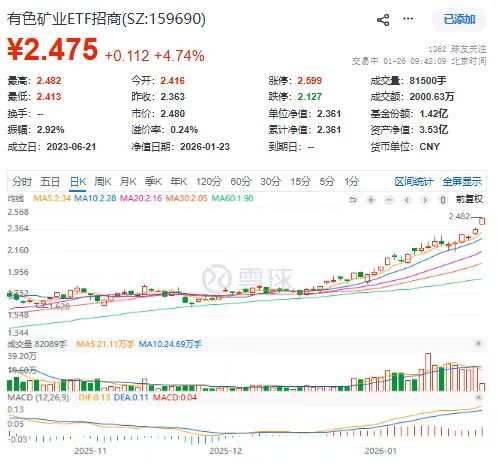Image resolution: width=498 pixels, height=463 pixels.
Task: Click the 基金份额 value 1.42亿
Action: [x=434, y=114]
